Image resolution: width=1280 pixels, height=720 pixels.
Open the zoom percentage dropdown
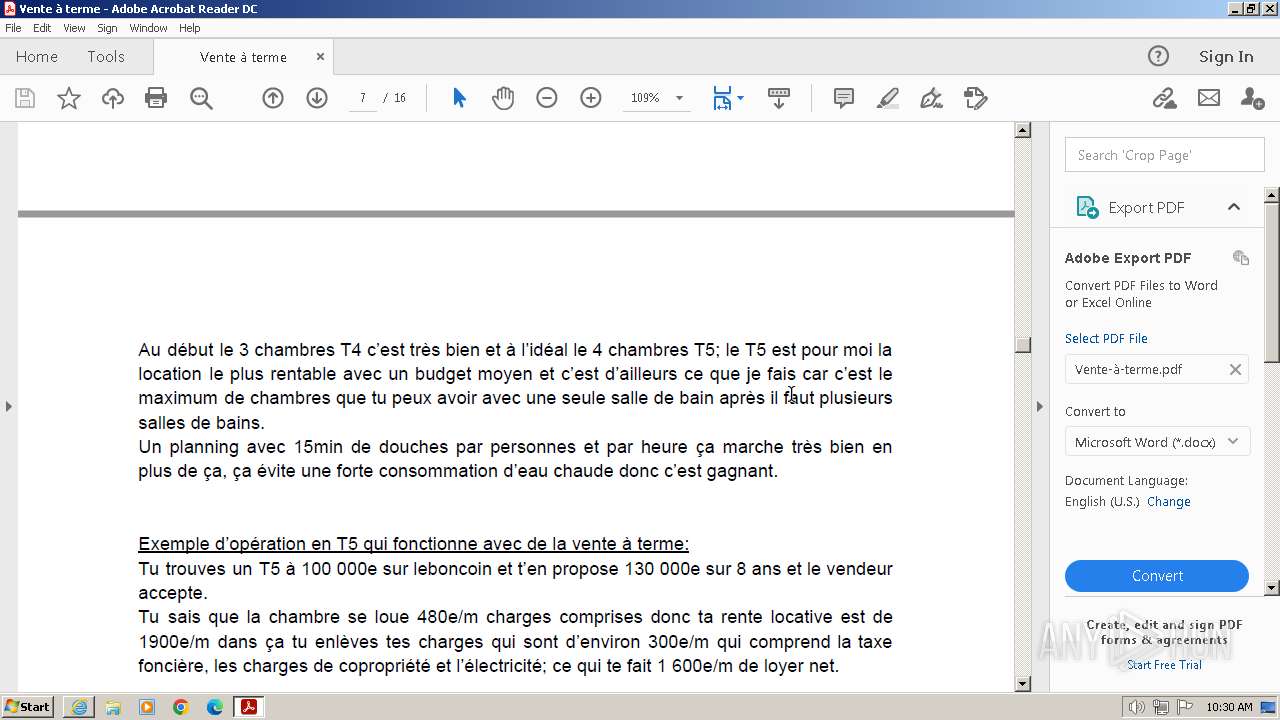679,98
